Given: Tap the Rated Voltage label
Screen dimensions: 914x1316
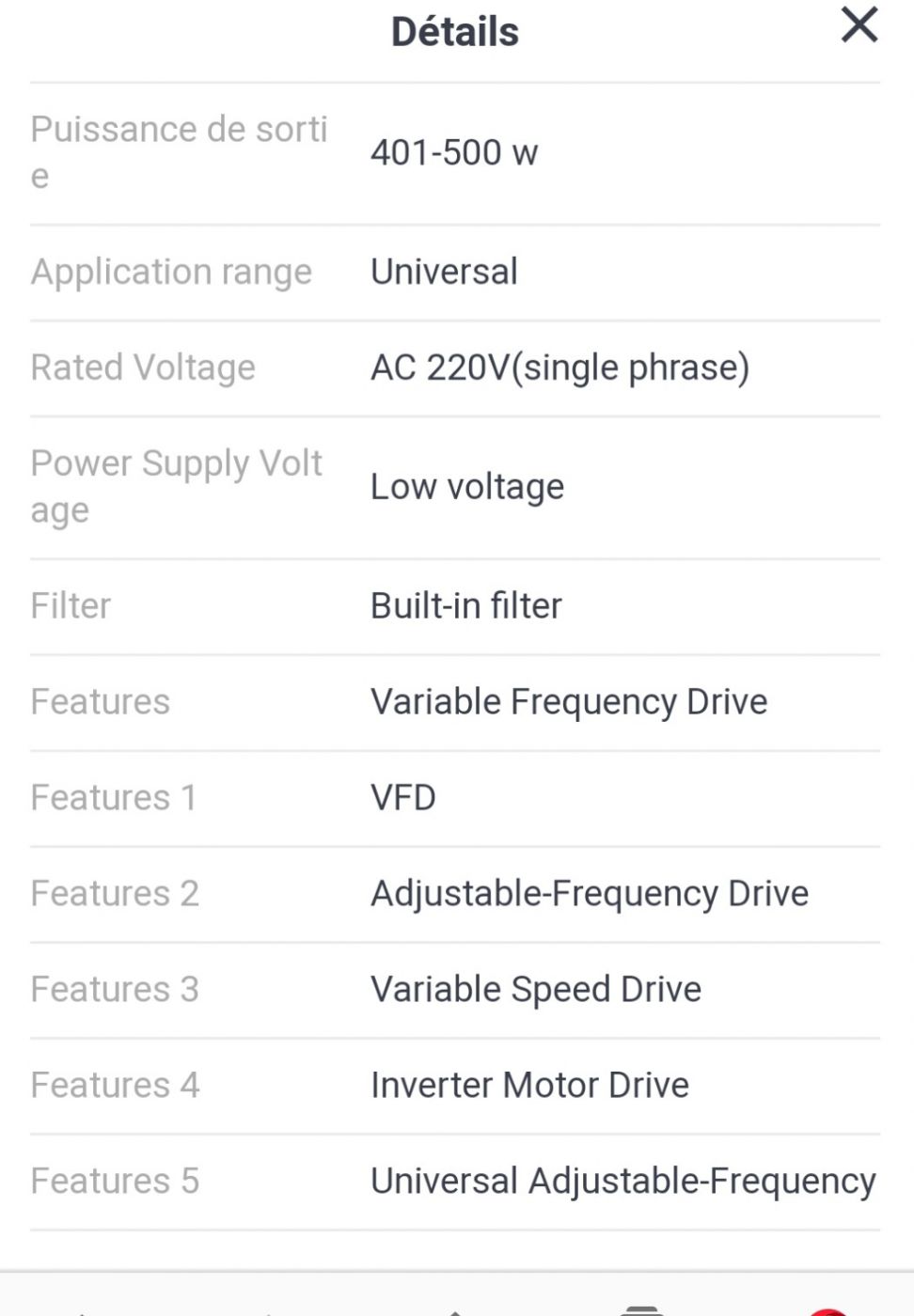Looking at the screenshot, I should click(143, 368).
